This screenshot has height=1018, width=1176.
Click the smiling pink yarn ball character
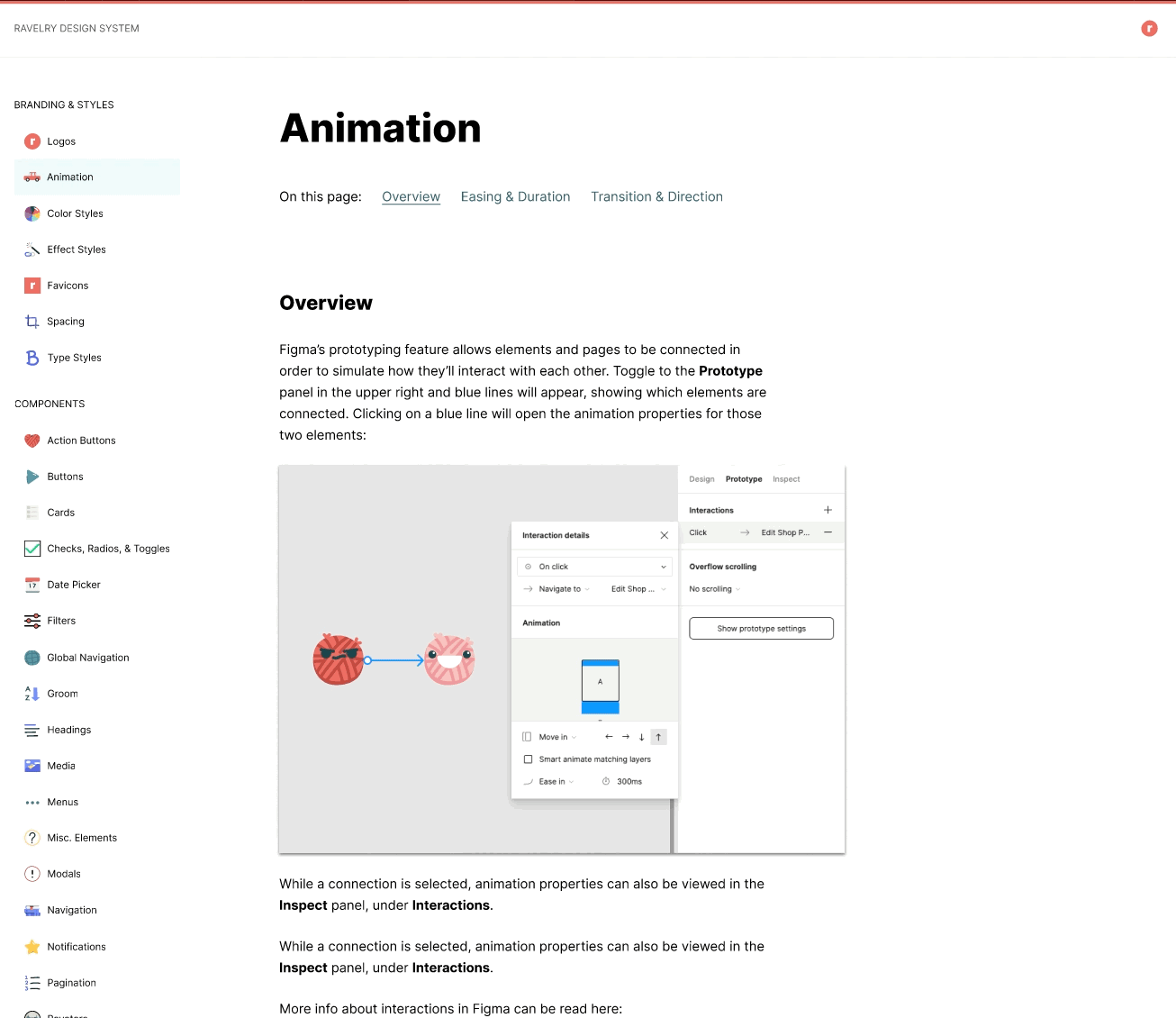point(449,659)
